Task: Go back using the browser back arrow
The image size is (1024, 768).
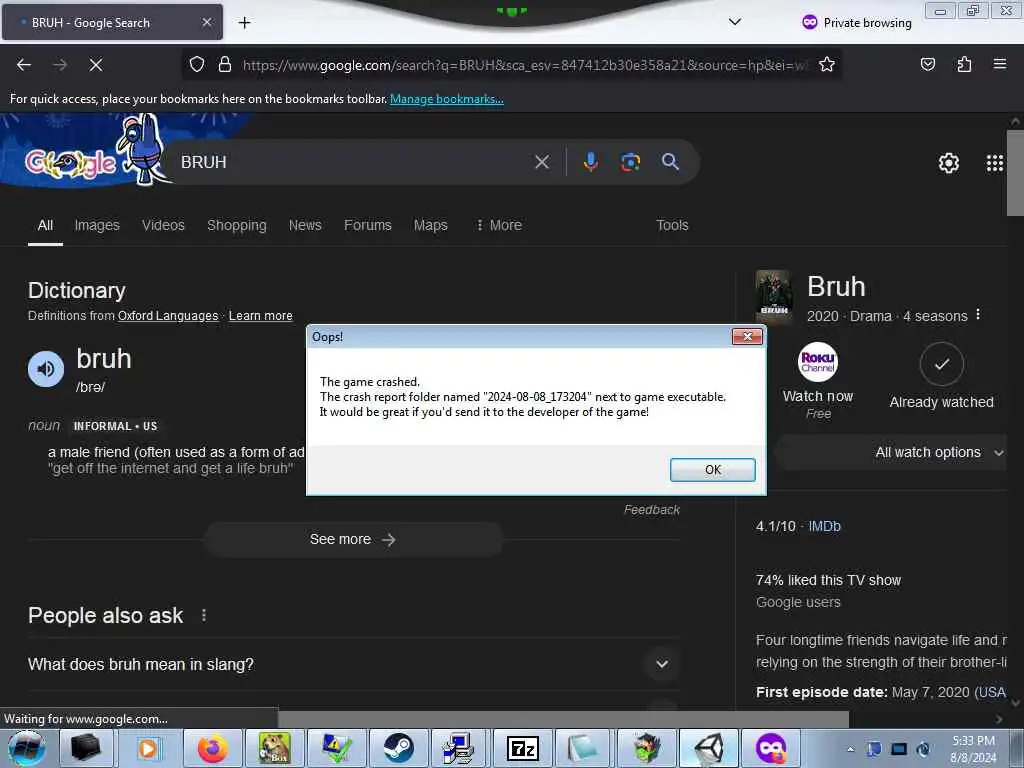Action: [x=24, y=65]
